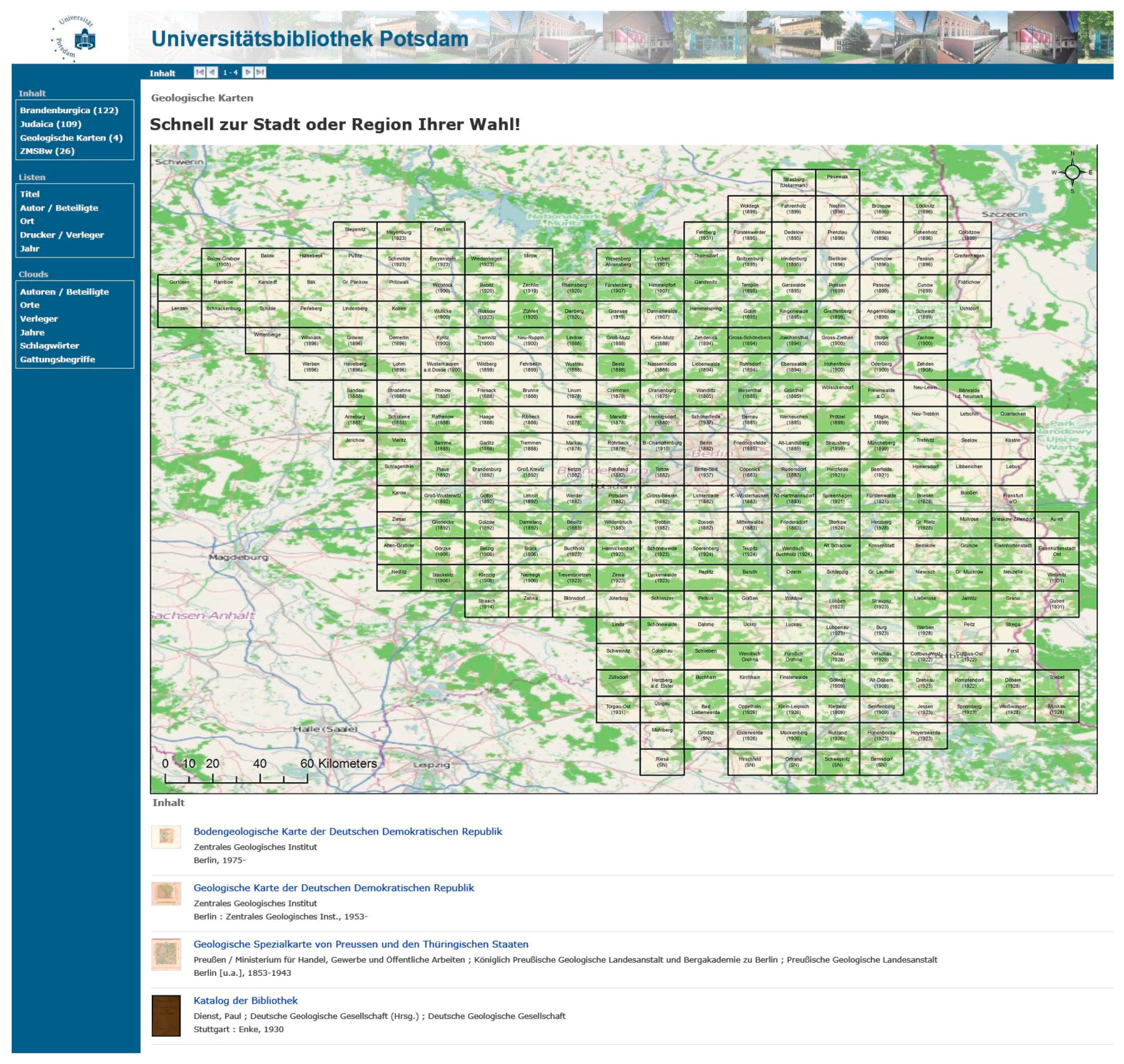Click the compass rose on the map
The height and width of the screenshot is (1064, 1124).
1071,173
